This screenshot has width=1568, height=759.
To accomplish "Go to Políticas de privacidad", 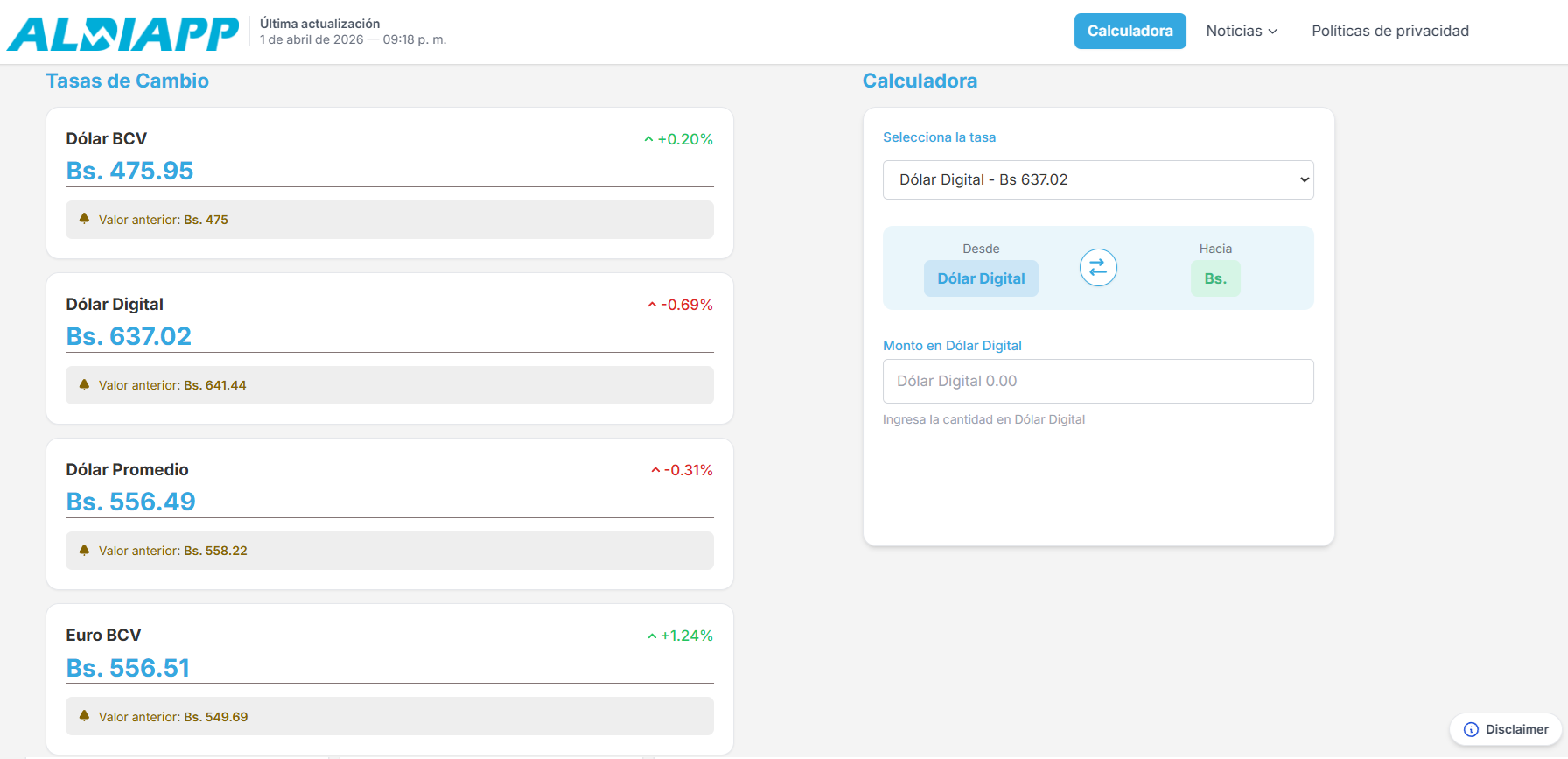I will coord(1389,31).
